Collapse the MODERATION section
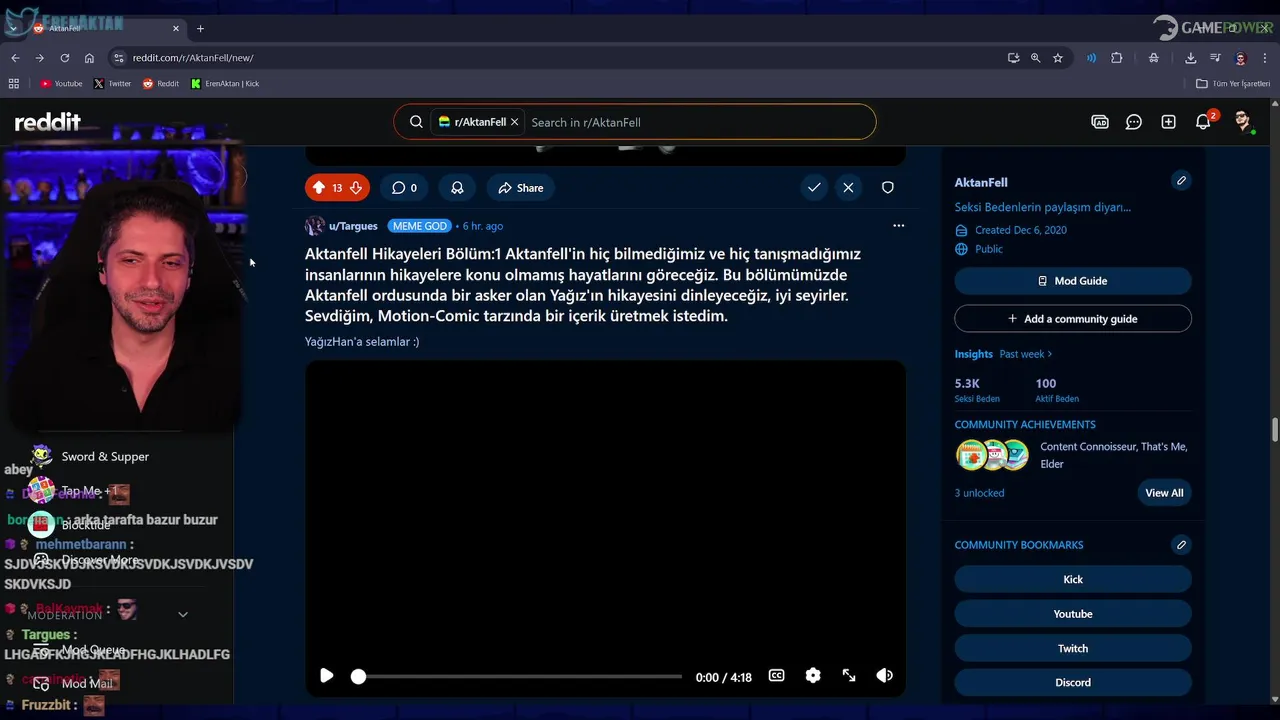 (183, 615)
